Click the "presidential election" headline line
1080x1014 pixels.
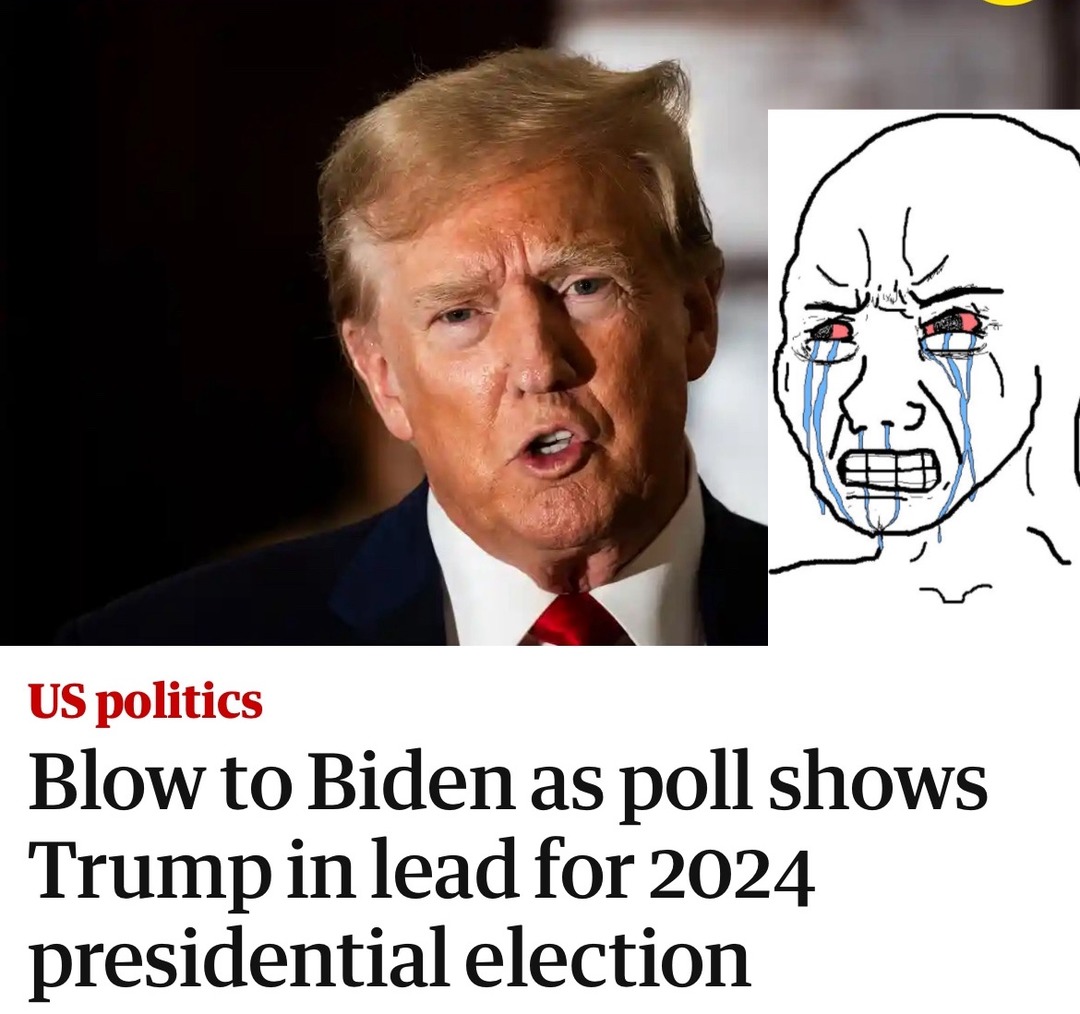[389, 960]
